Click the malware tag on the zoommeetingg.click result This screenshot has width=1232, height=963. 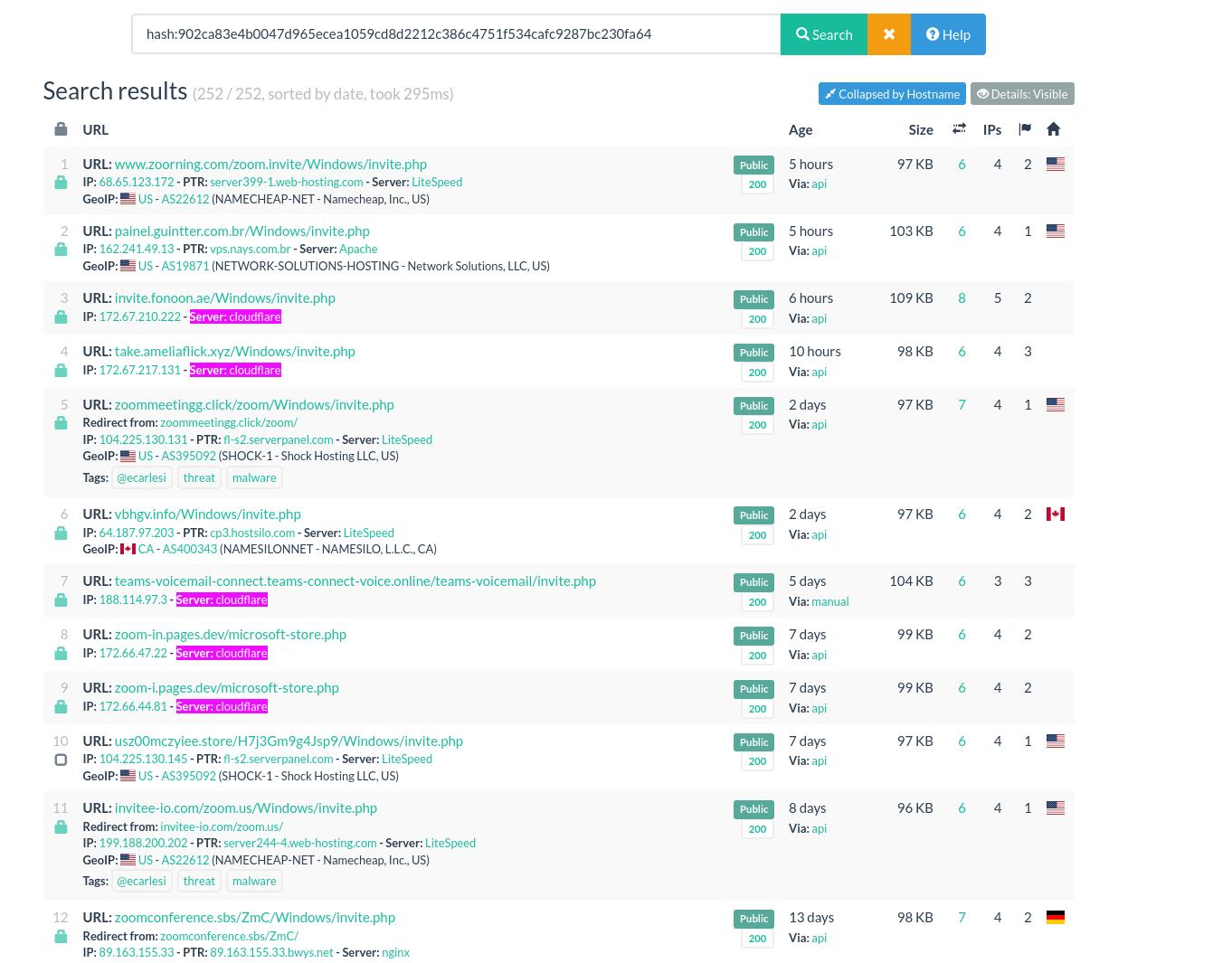click(x=254, y=478)
